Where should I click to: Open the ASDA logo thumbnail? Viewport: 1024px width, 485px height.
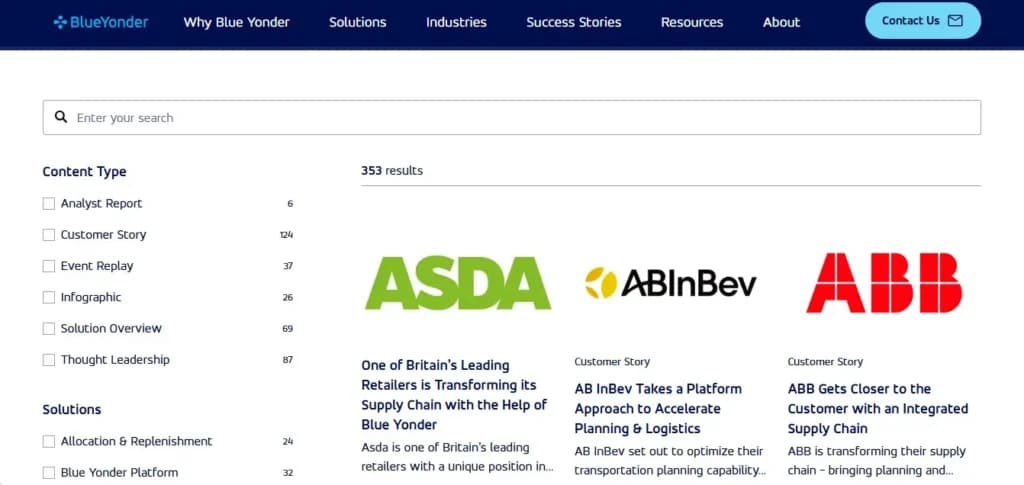[458, 283]
